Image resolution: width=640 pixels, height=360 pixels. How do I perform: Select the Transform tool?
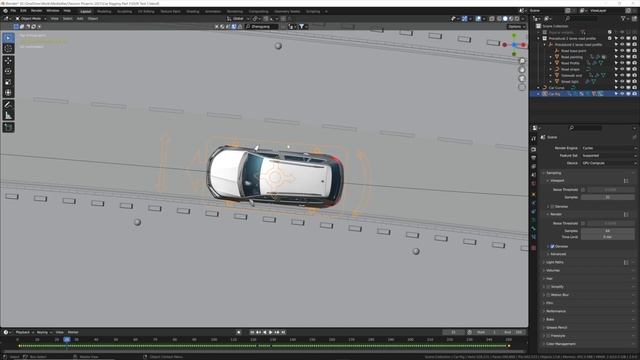[8, 93]
